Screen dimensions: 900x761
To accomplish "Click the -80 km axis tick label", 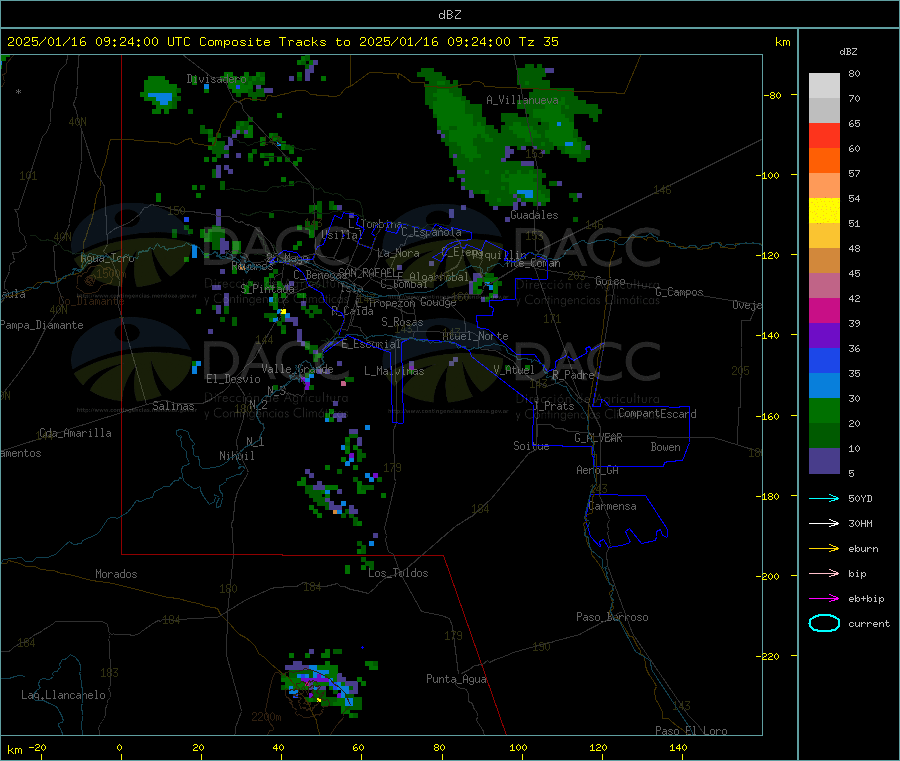I will click(x=773, y=95).
